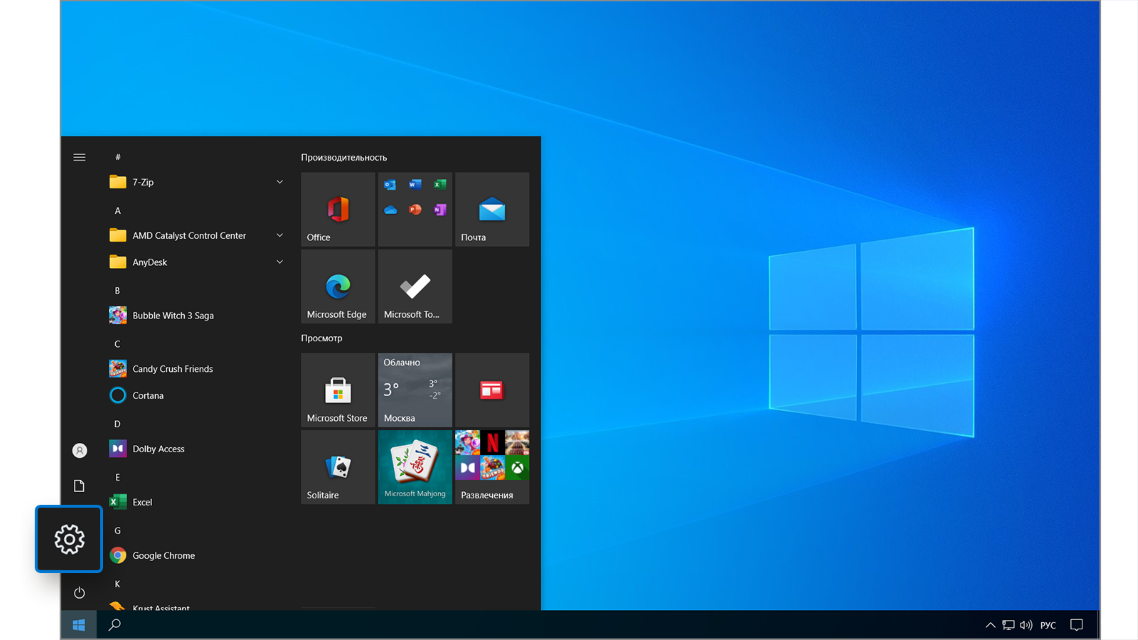Launch the Solitaire tile
This screenshot has height=640, width=1138.
(338, 467)
